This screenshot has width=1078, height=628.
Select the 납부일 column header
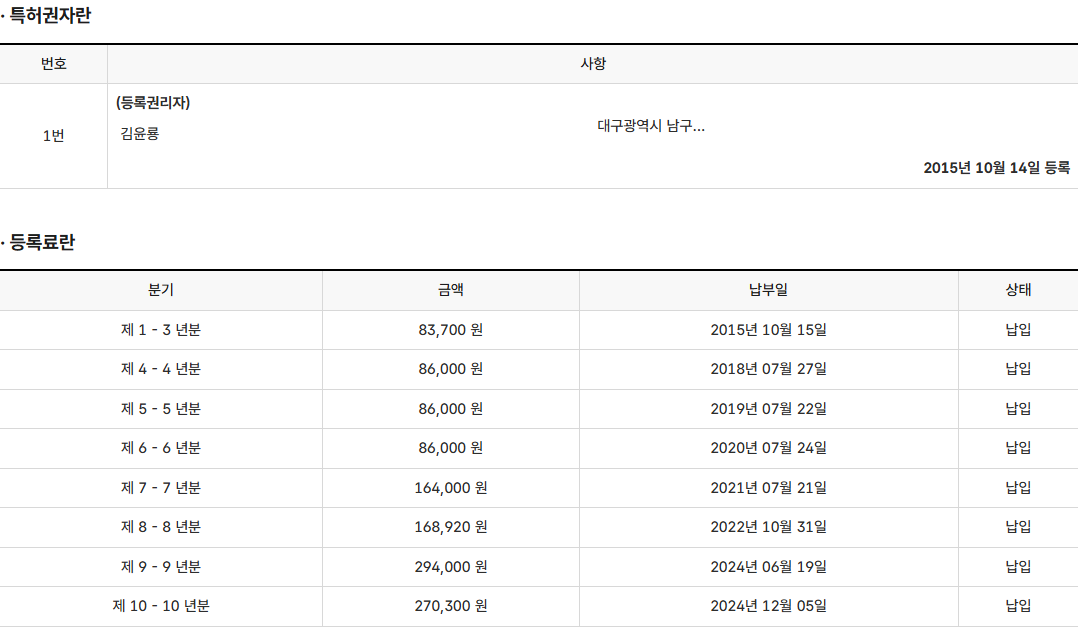(768, 291)
